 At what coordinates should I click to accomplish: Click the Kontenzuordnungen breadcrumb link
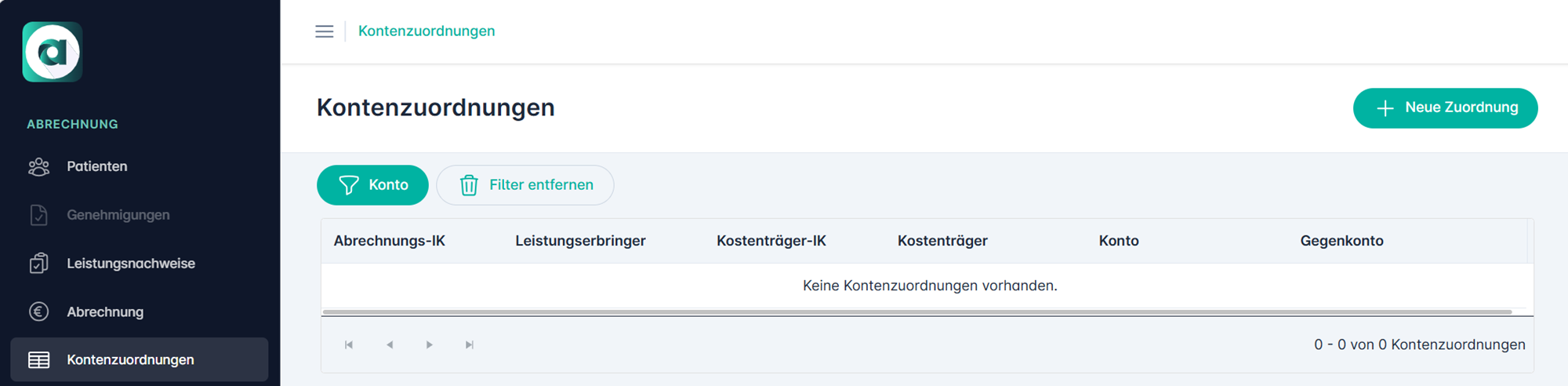[x=426, y=31]
